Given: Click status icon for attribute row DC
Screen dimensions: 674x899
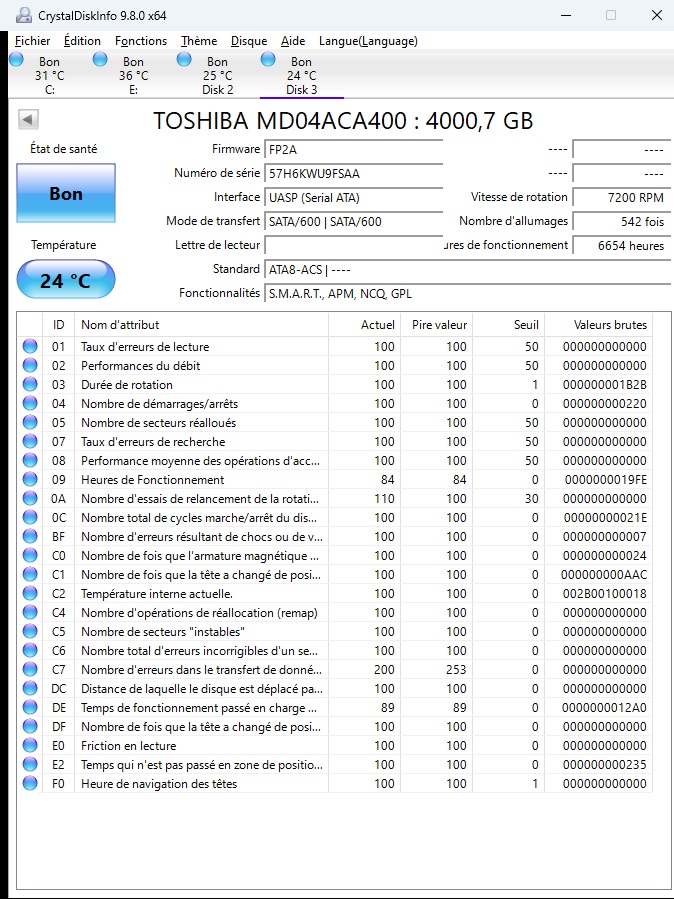Looking at the screenshot, I should [30, 688].
